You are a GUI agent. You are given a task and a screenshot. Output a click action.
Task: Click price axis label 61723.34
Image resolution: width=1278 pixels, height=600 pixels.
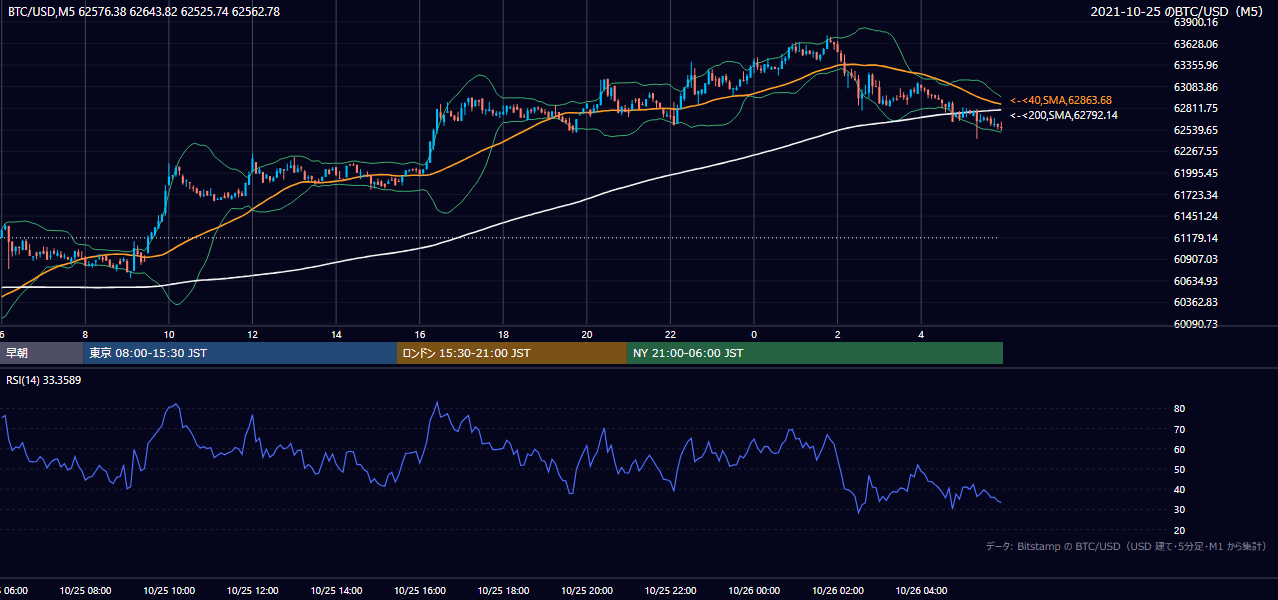(x=1196, y=195)
